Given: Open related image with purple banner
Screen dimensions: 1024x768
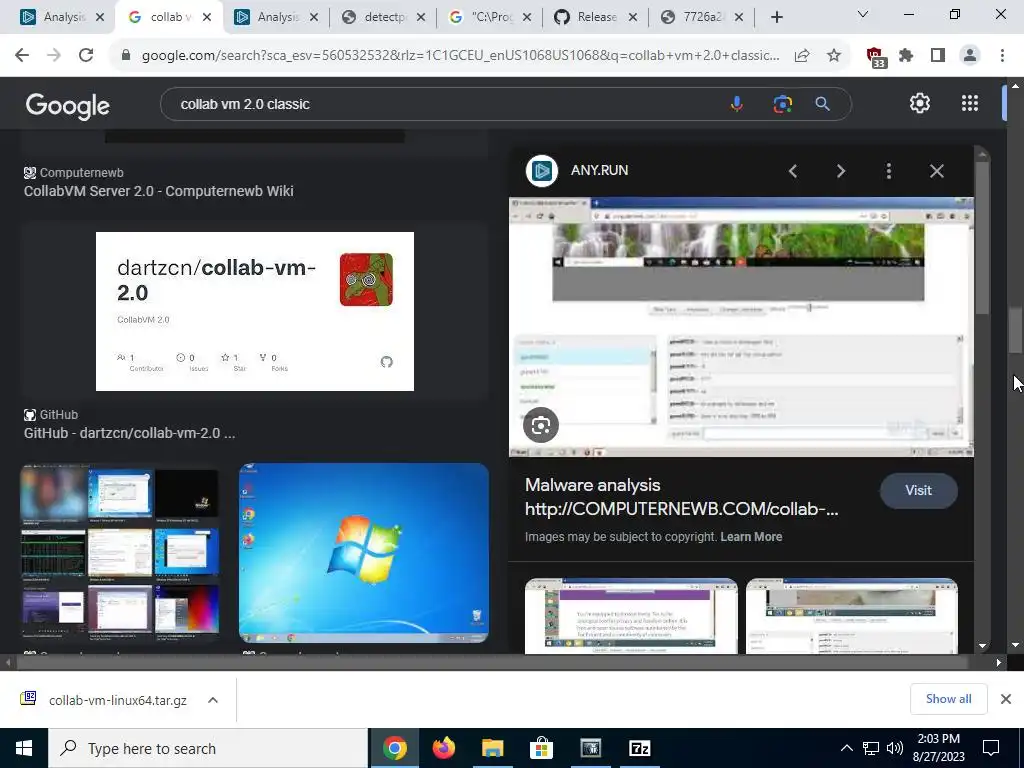Looking at the screenshot, I should coord(631,616).
